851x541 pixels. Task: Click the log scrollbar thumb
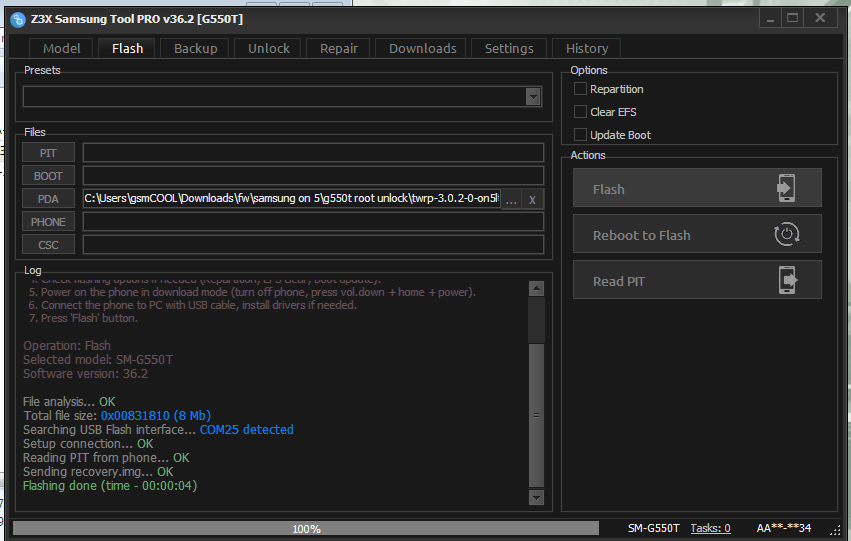coord(536,415)
